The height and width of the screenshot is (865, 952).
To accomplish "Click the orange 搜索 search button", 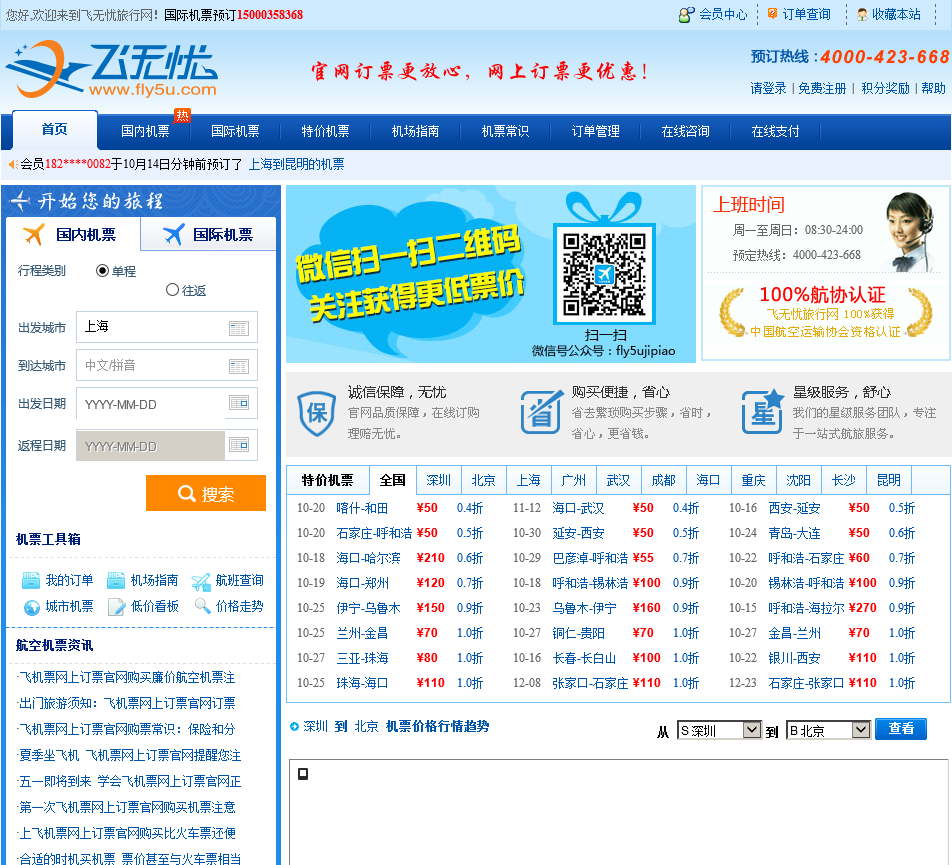I will (x=206, y=494).
